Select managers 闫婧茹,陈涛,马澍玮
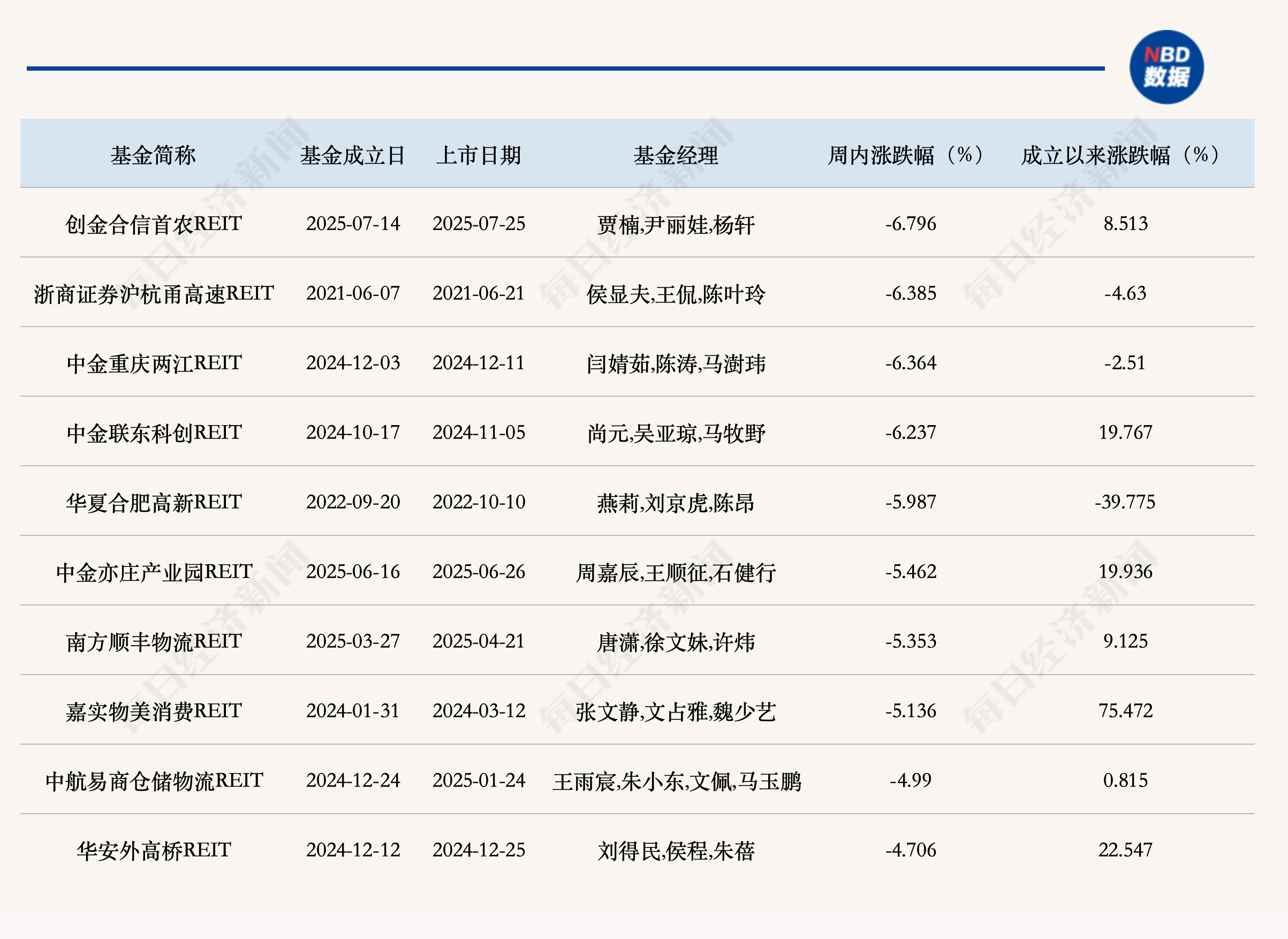 pos(676,365)
